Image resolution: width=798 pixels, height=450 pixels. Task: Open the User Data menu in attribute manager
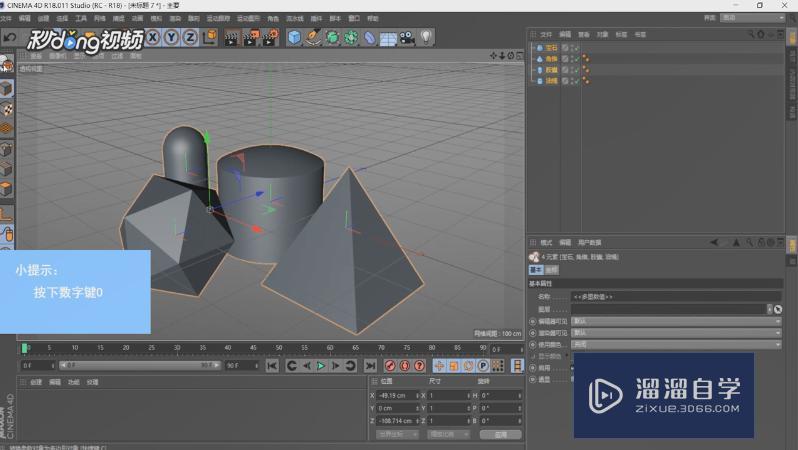click(x=589, y=243)
